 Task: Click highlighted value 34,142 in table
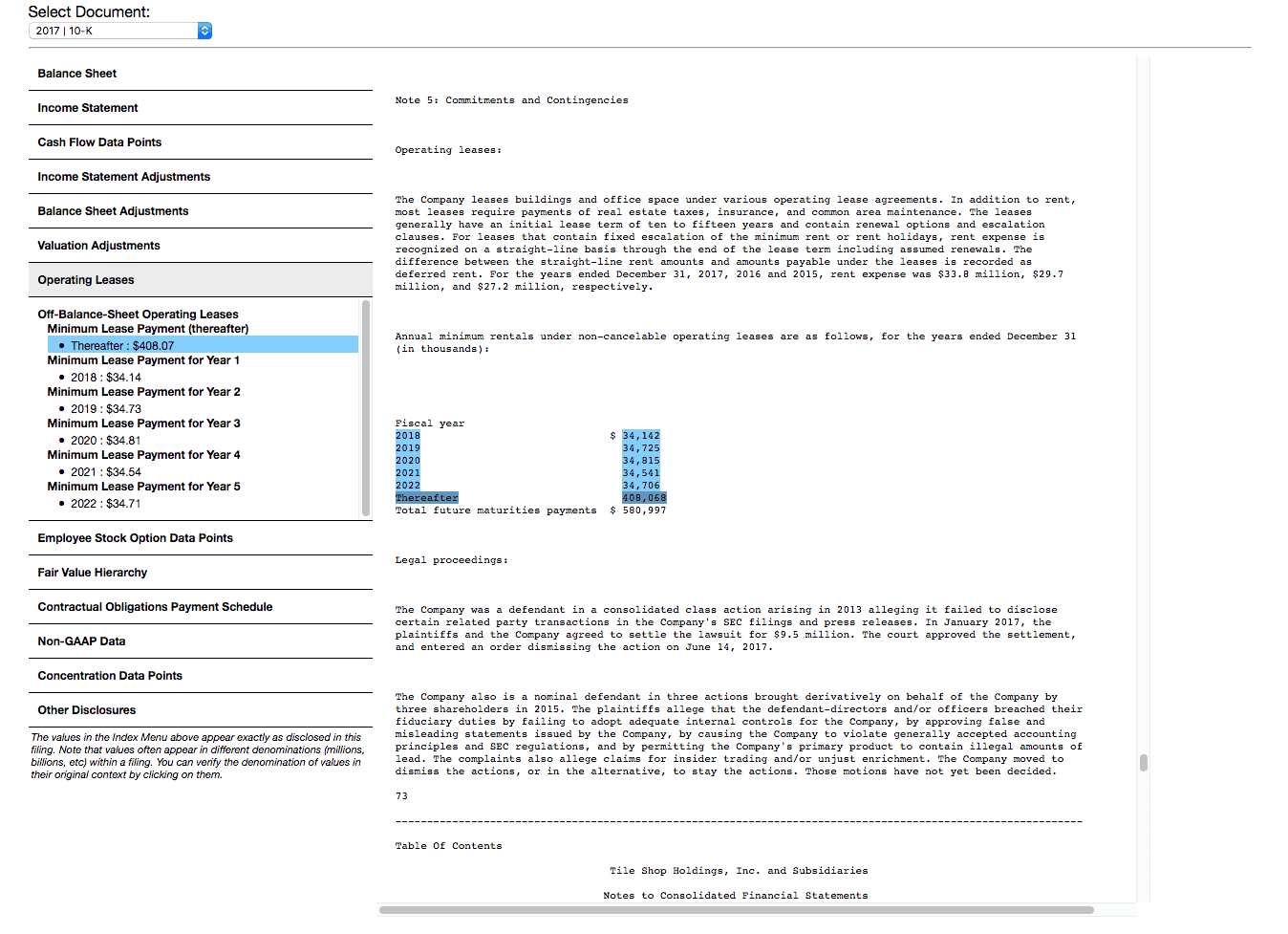pos(641,436)
